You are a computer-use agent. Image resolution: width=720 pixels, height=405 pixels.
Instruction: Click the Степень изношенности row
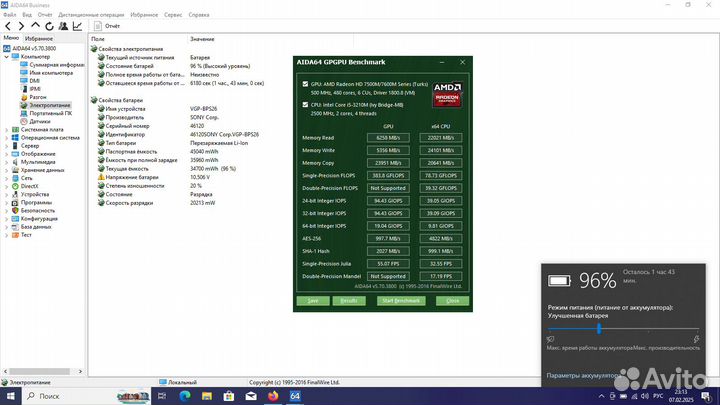pyautogui.click(x=150, y=186)
